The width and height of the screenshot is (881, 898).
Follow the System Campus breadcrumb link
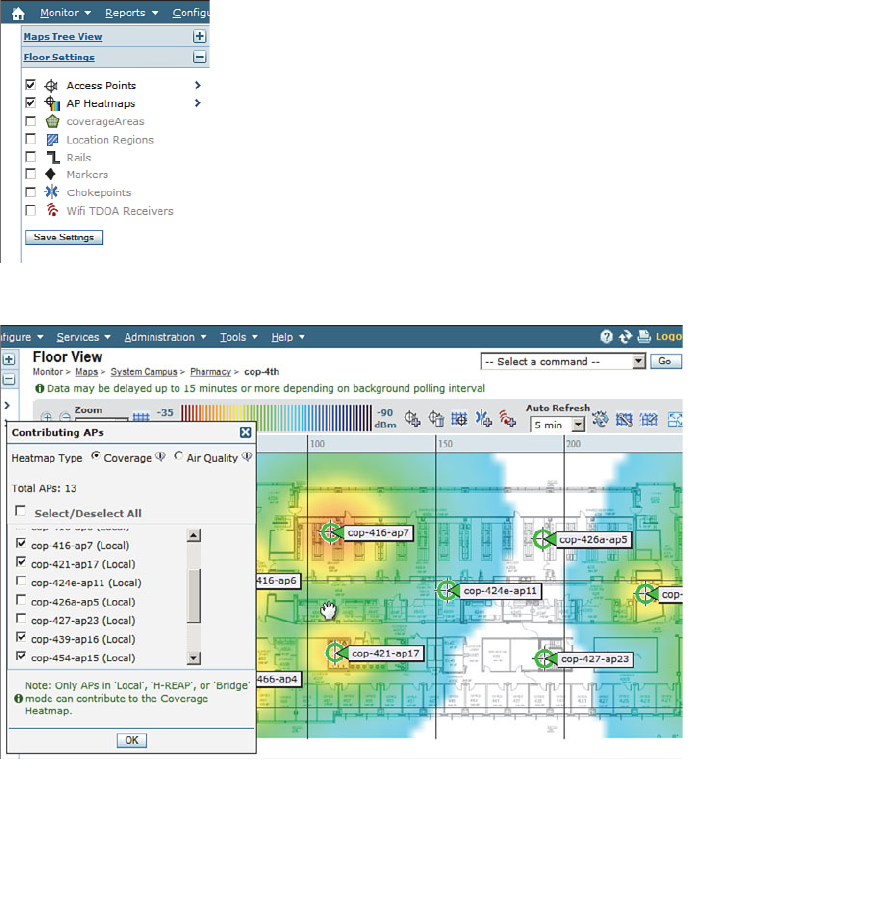click(x=144, y=372)
